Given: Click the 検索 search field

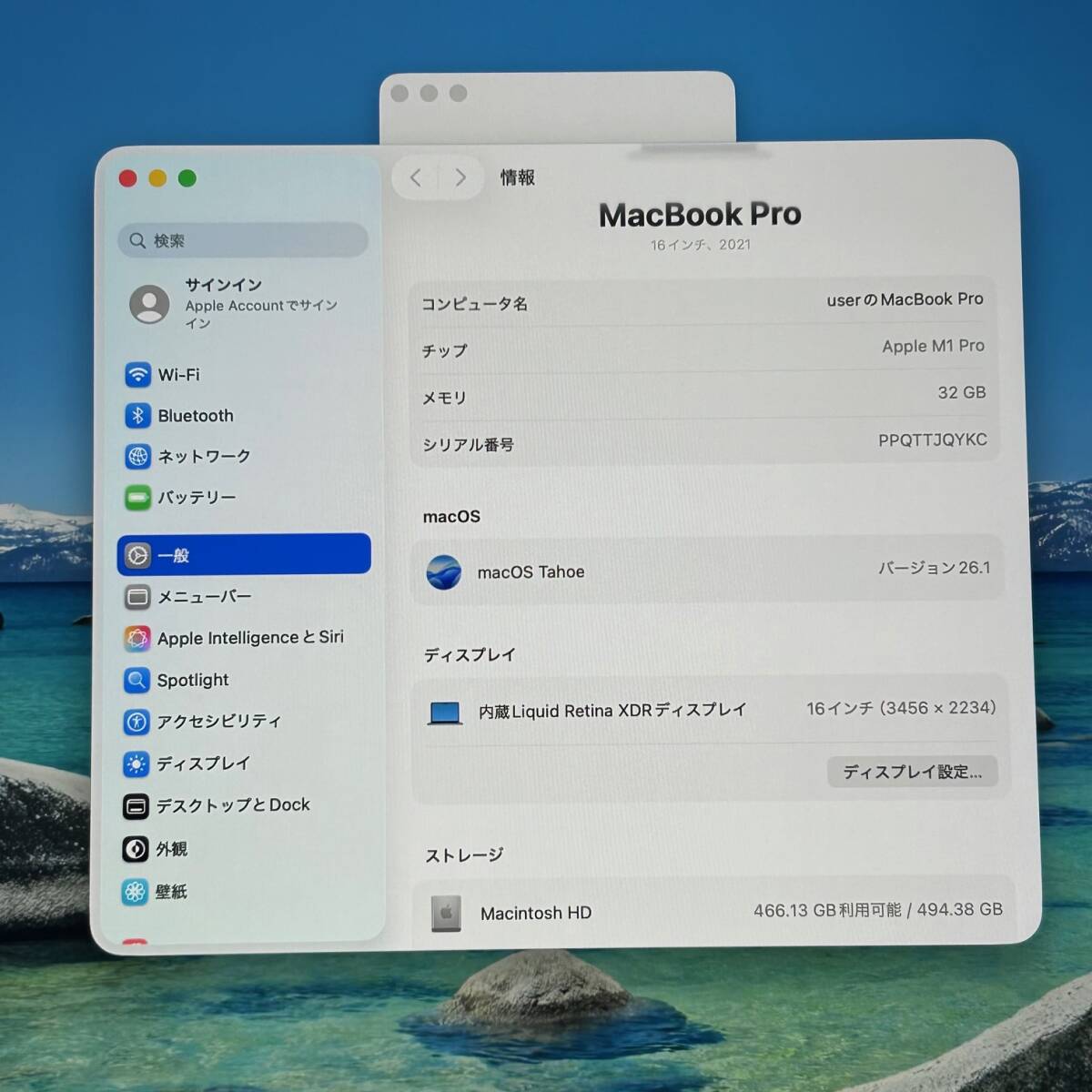Looking at the screenshot, I should pos(243,240).
